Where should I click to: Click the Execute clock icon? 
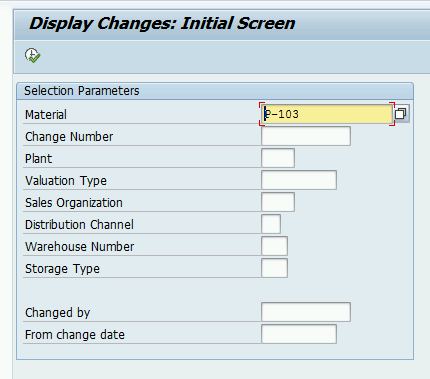click(32, 55)
